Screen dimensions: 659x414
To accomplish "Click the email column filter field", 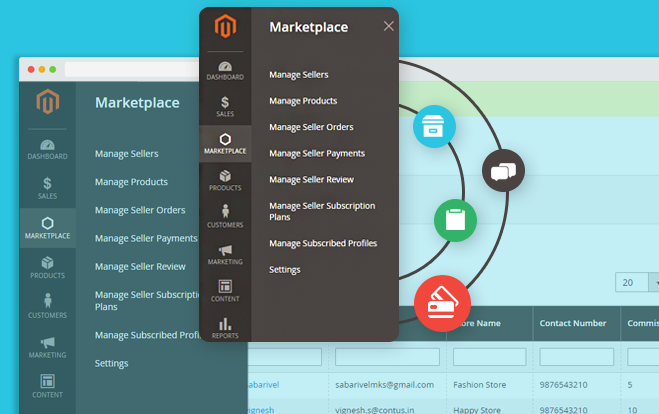I will tap(387, 357).
